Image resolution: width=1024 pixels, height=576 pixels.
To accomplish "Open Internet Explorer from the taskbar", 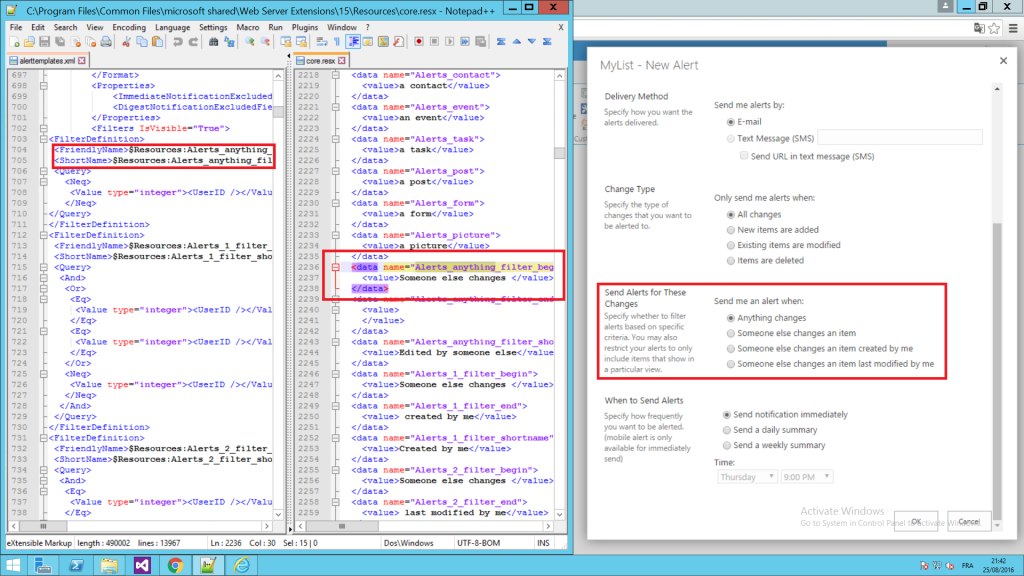I will point(242,565).
